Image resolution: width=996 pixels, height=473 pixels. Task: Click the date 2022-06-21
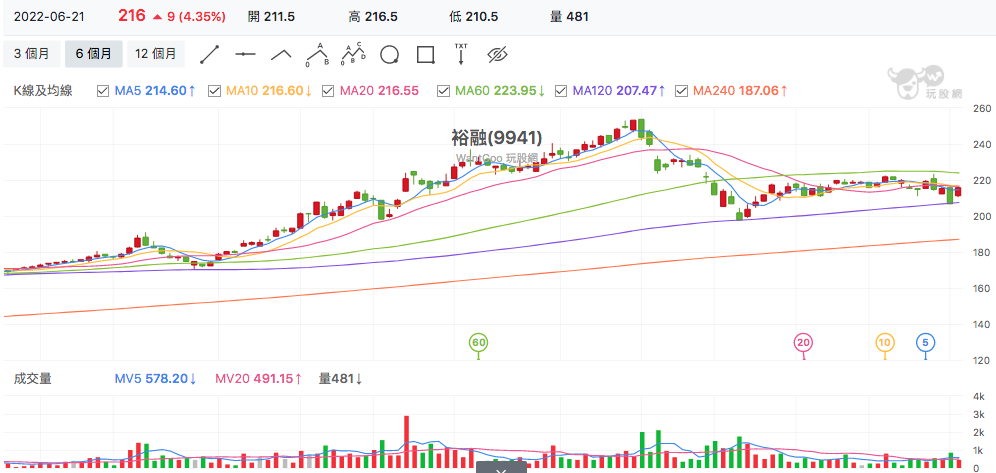point(49,17)
